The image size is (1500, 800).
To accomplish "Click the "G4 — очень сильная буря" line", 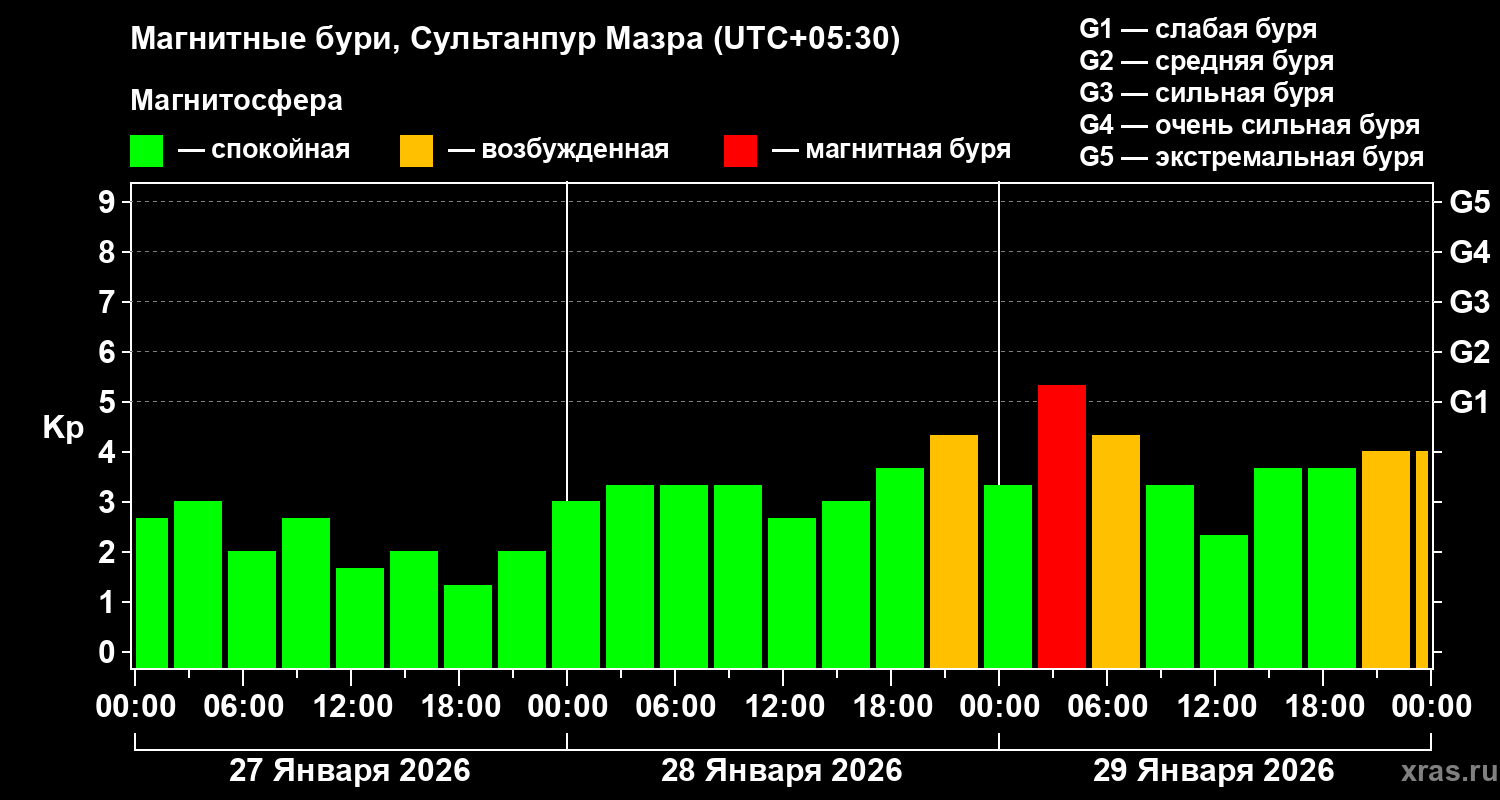I will (1249, 125).
